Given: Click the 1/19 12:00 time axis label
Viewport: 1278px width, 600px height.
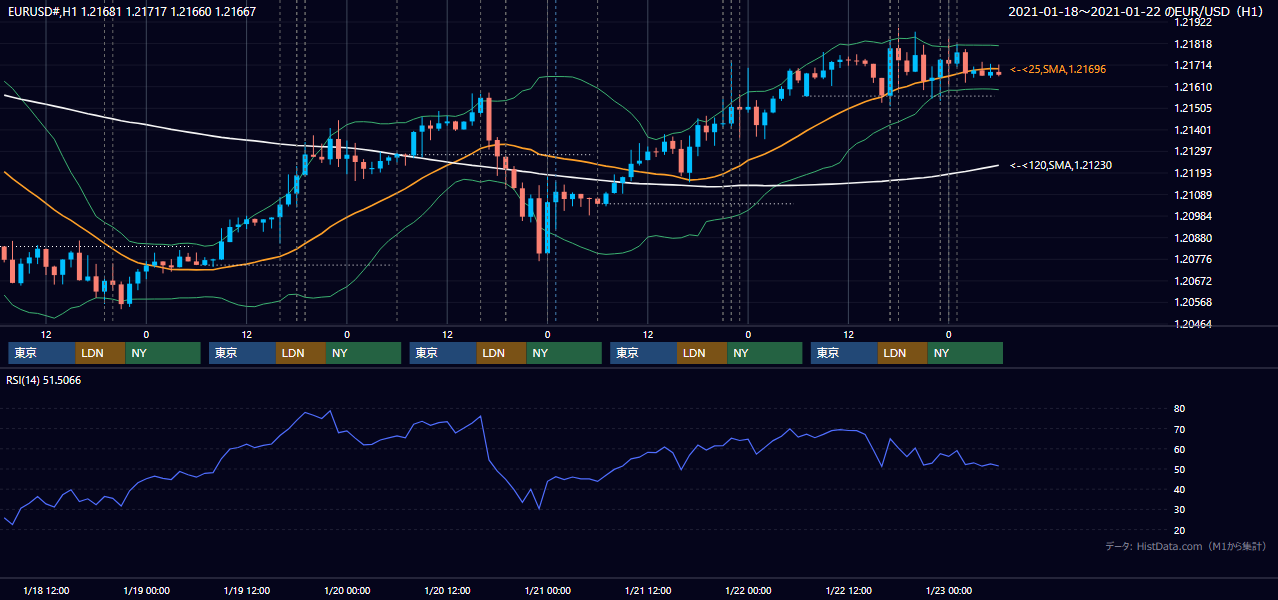Looking at the screenshot, I should 247,590.
